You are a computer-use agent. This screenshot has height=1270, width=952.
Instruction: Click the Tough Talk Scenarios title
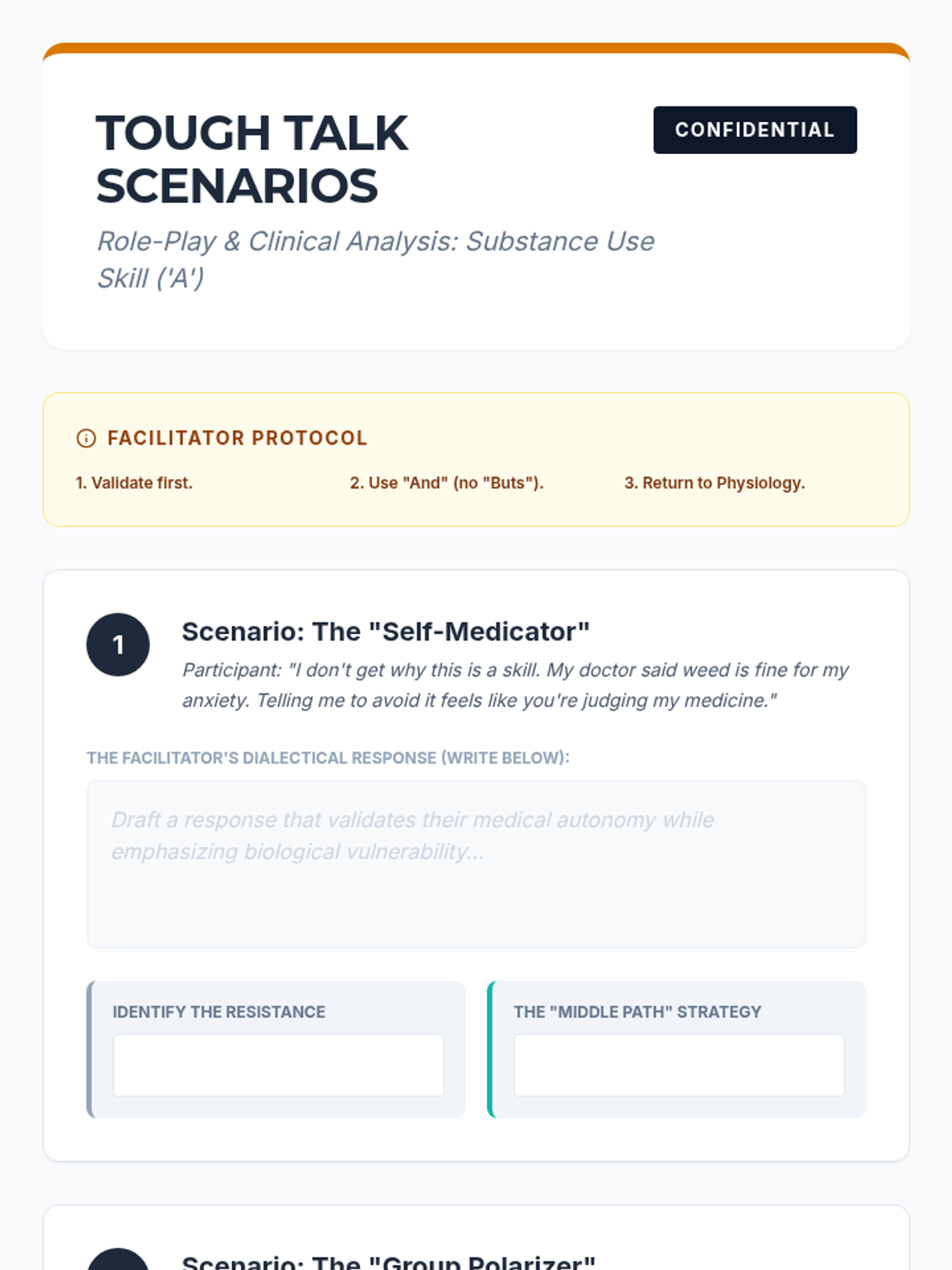point(251,159)
